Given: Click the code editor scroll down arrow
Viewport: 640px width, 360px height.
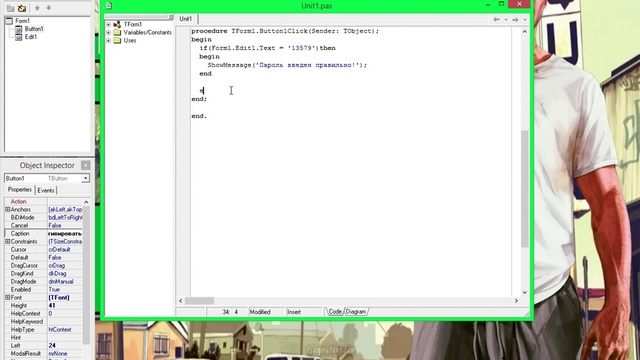Looking at the screenshot, I should tap(524, 292).
